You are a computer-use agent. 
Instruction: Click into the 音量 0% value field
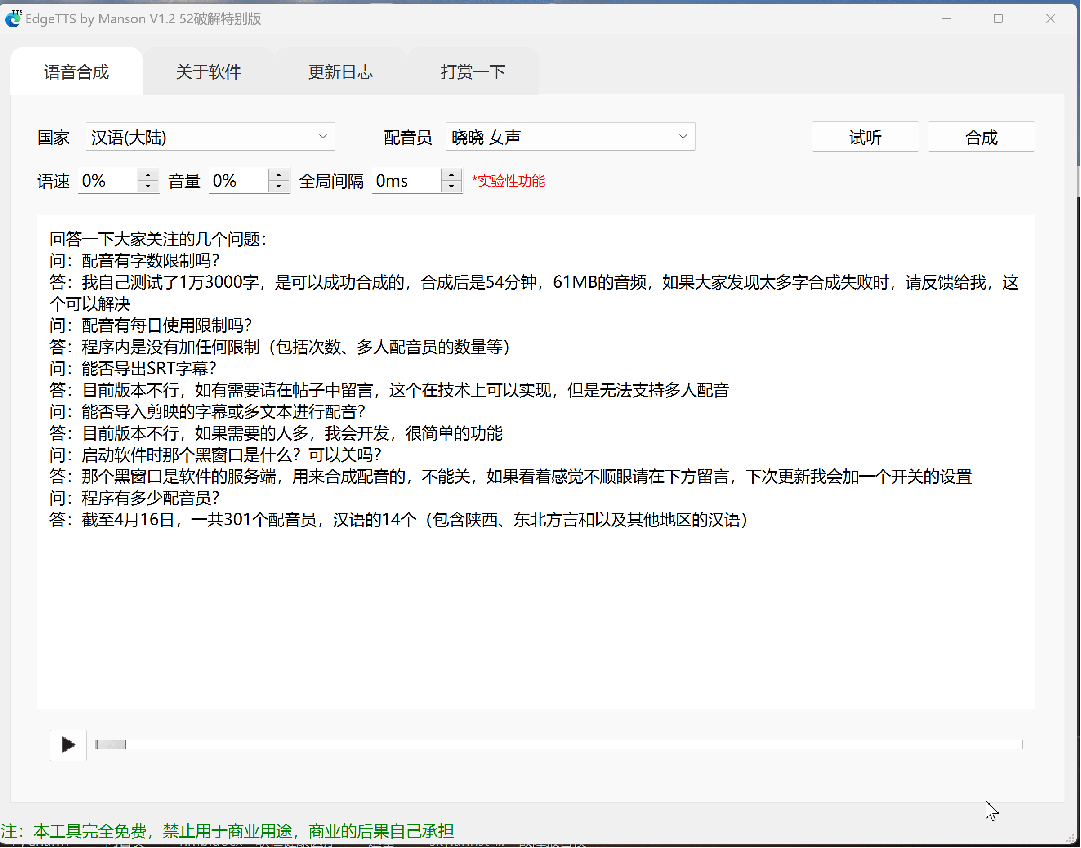[238, 181]
